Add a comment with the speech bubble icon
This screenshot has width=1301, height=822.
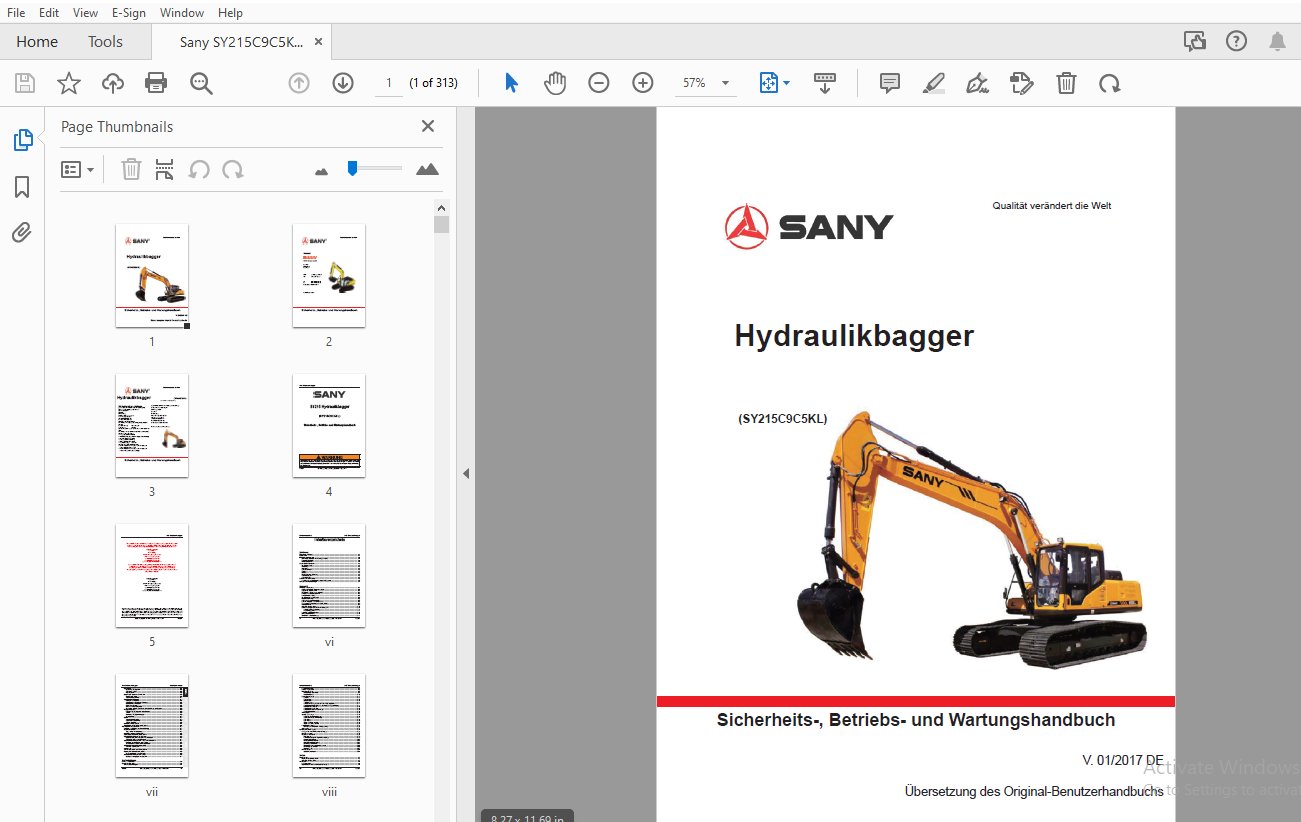point(890,83)
